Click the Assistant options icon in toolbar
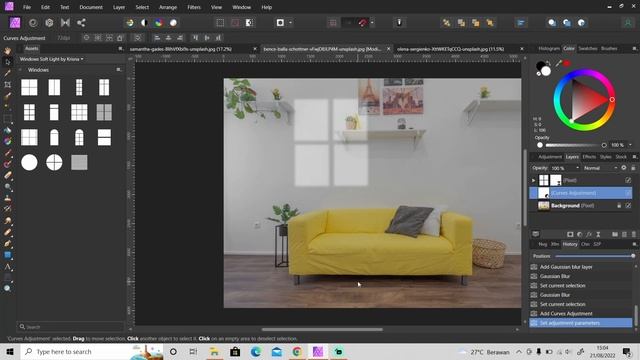The width and height of the screenshot is (640, 360). 399,23
